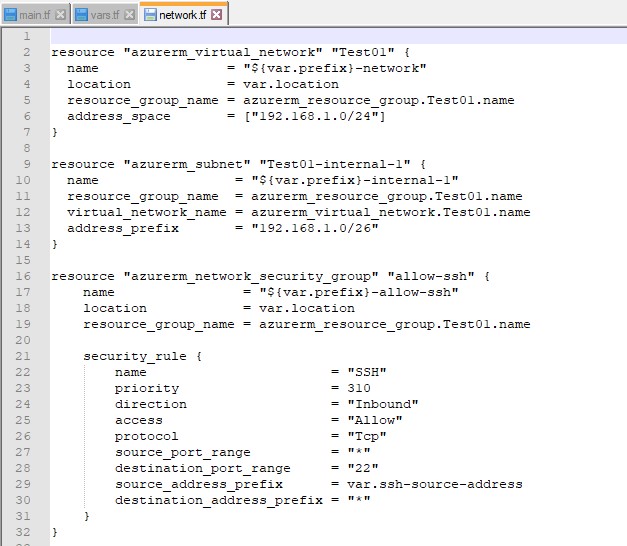Click the save-state icon on main.tf tab

[x=9, y=14]
